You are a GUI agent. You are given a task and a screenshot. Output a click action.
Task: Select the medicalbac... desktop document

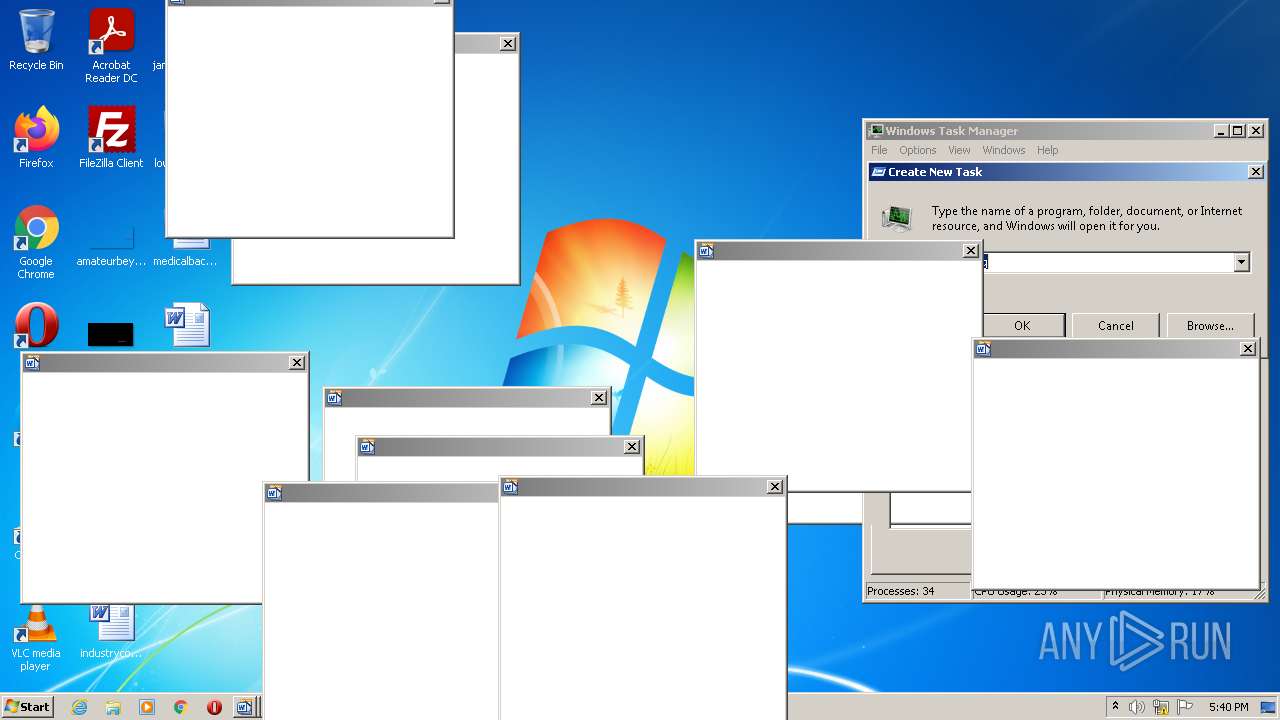coord(185,251)
